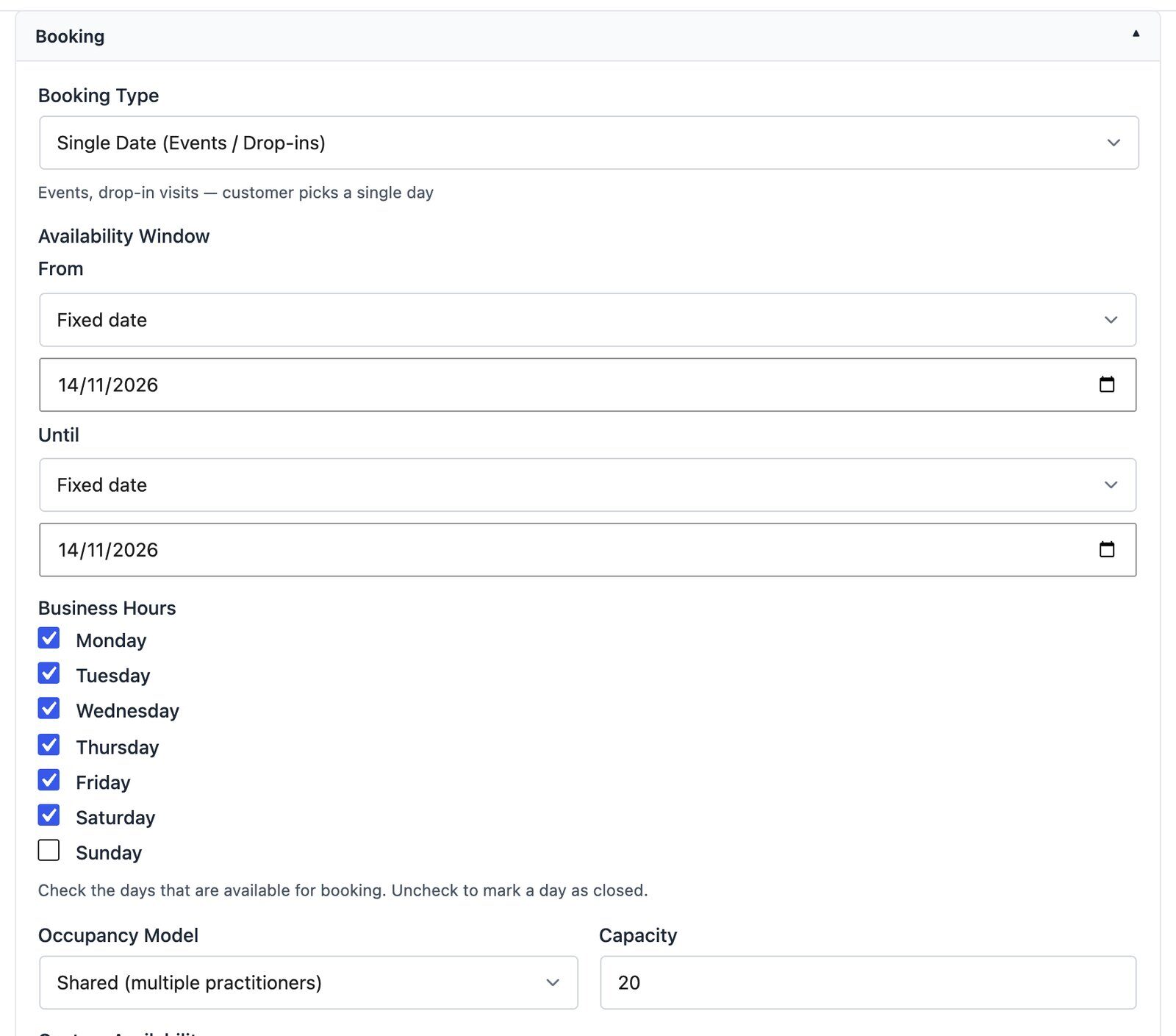Open the Occupancy Model dropdown
1176x1036 pixels.
tap(308, 982)
